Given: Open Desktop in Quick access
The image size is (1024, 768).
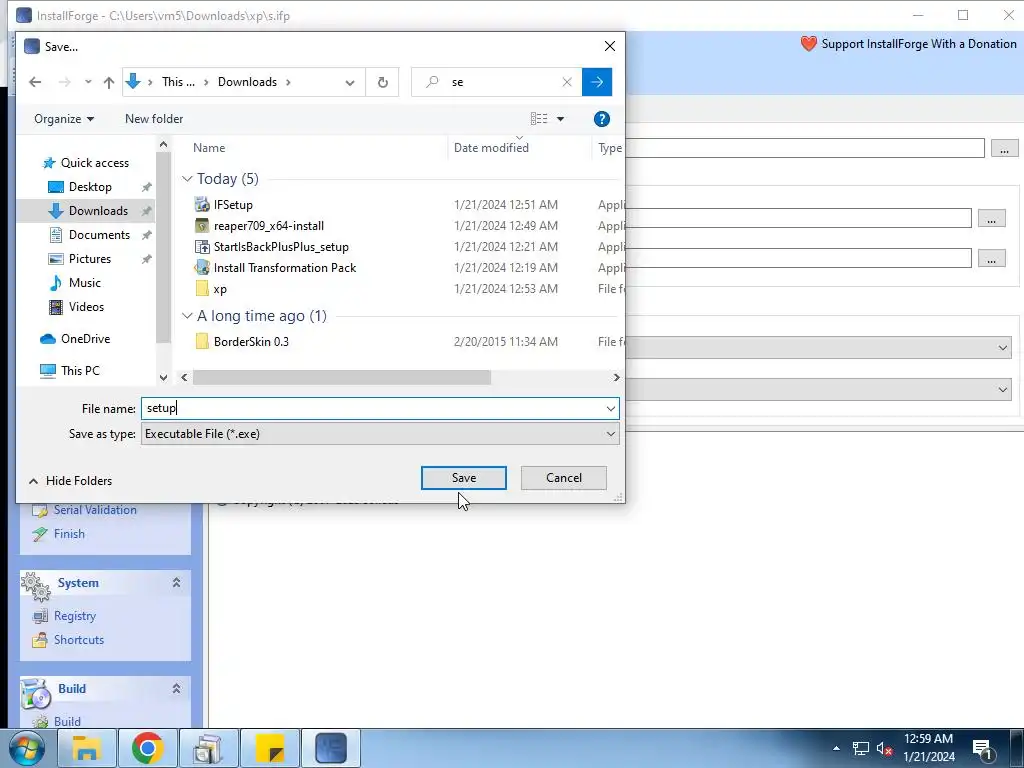Looking at the screenshot, I should (90, 187).
